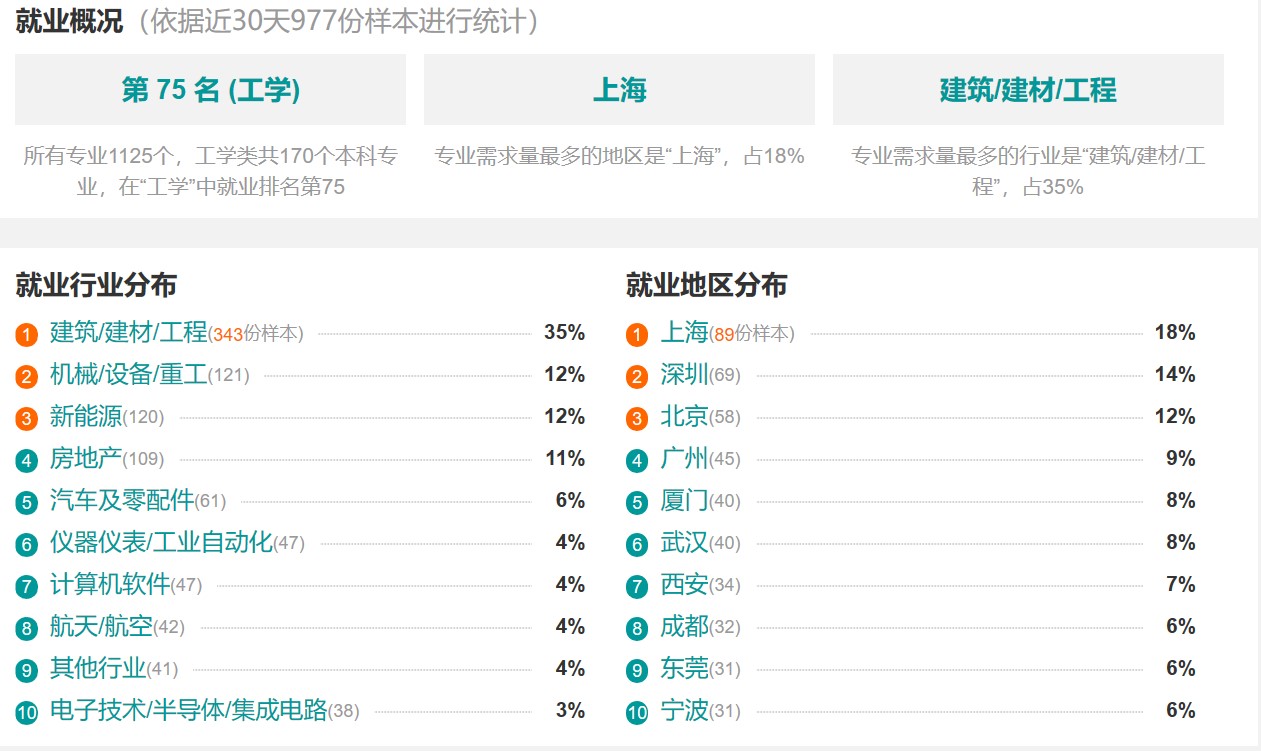Click the 上海 summary card at top
The width and height of the screenshot is (1261, 751).
[619, 90]
